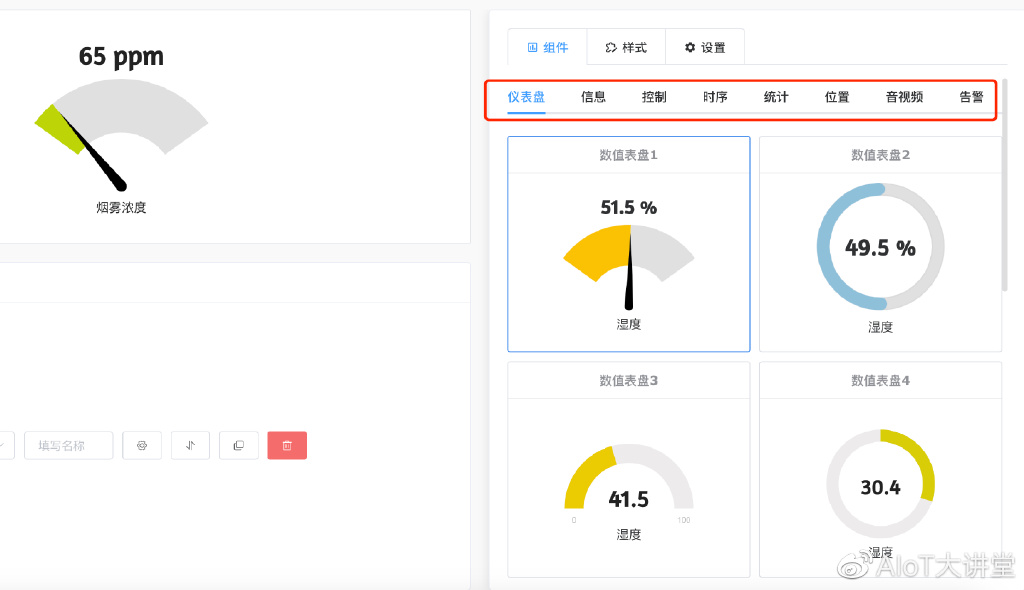Choose the 数值表盘4 donut gauge
Screen dimensions: 1024x590
tap(880, 469)
